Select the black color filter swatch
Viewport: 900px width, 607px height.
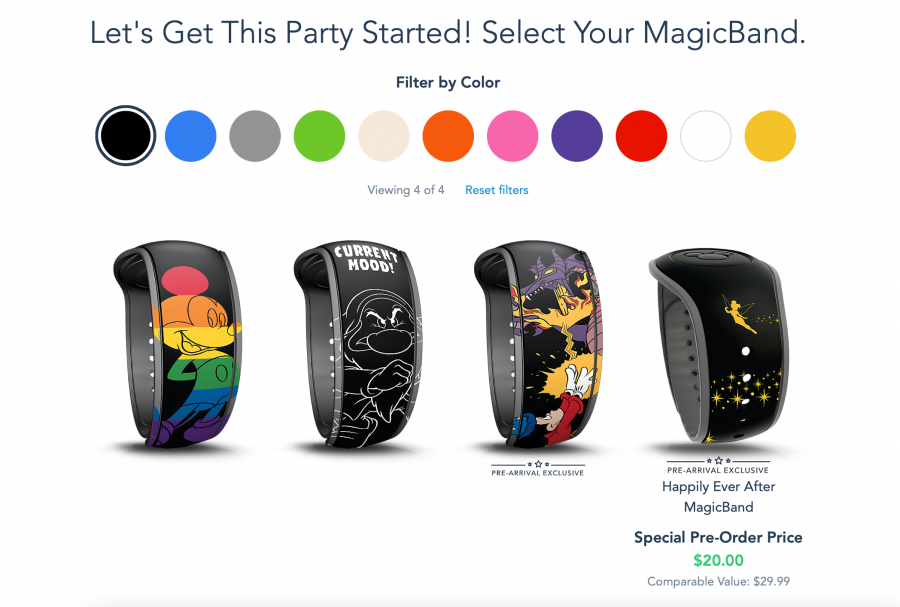pyautogui.click(x=125, y=135)
